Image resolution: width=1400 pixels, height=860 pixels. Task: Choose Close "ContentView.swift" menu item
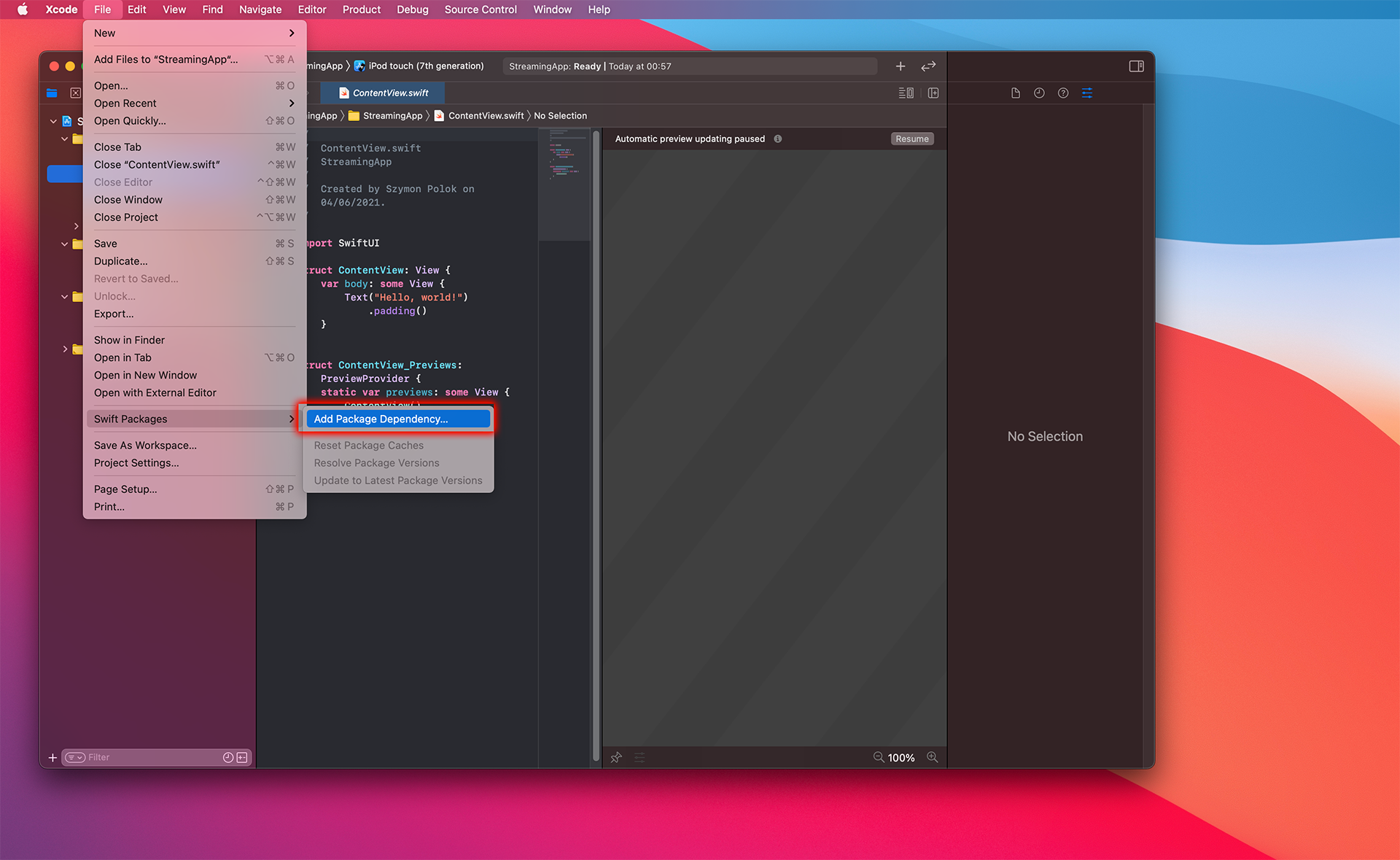(x=195, y=164)
